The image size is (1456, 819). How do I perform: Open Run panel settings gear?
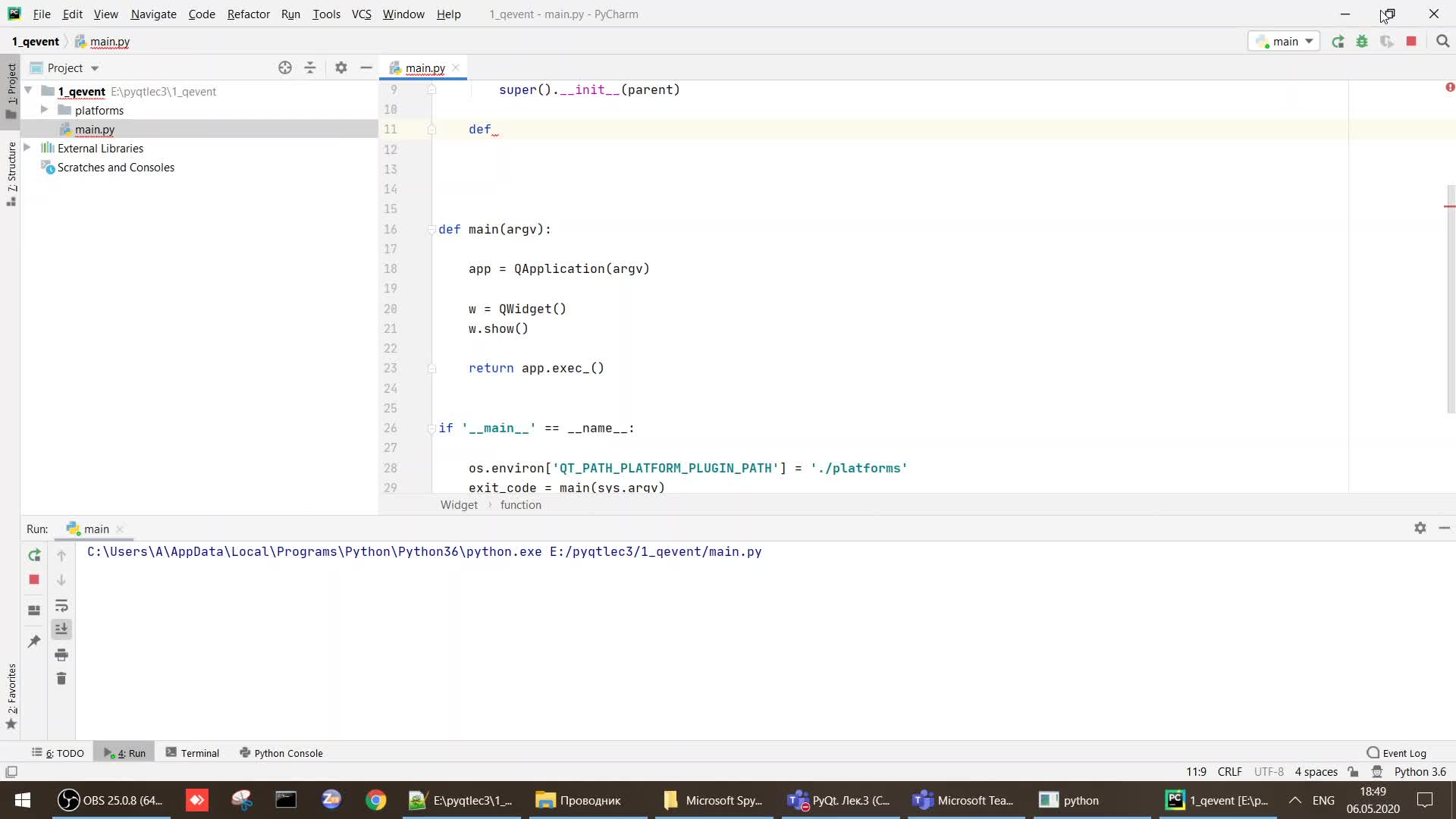click(1420, 528)
